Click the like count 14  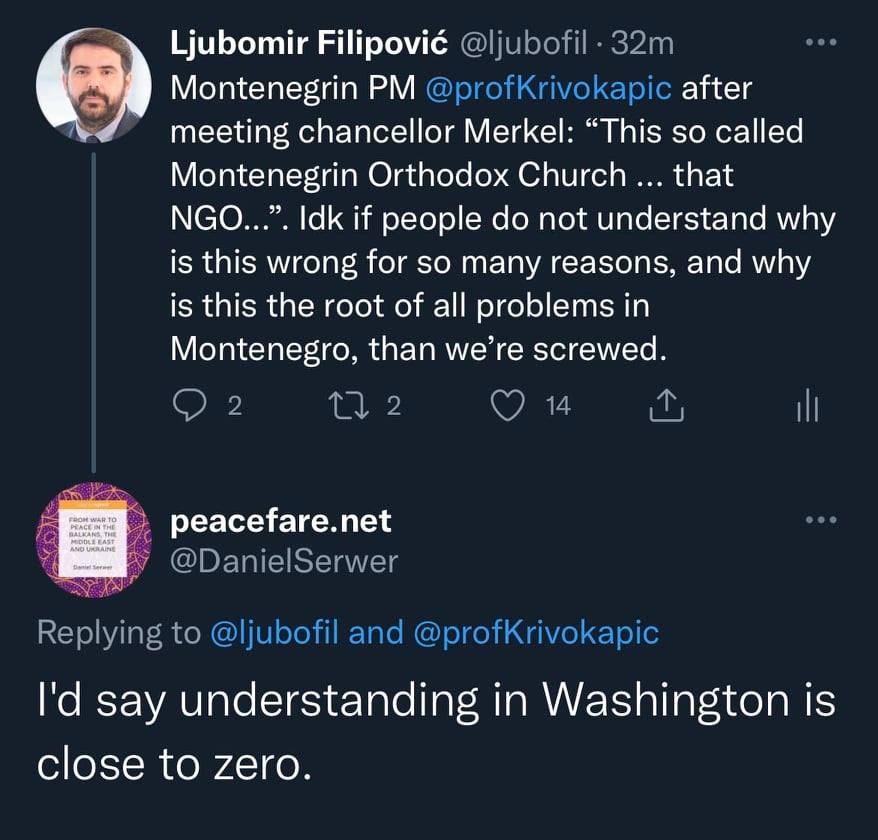click(x=558, y=405)
